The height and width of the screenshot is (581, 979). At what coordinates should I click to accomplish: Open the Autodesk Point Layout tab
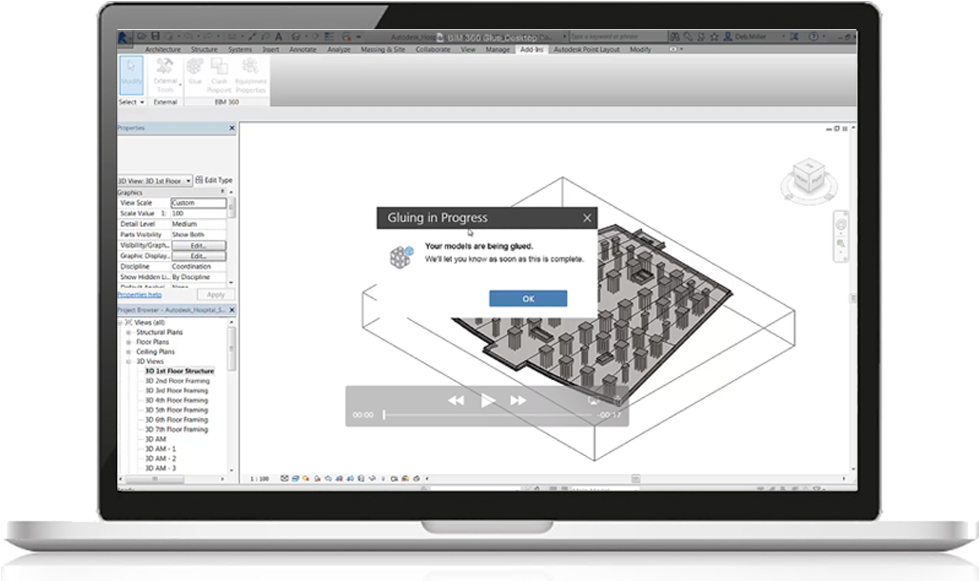[x=586, y=49]
